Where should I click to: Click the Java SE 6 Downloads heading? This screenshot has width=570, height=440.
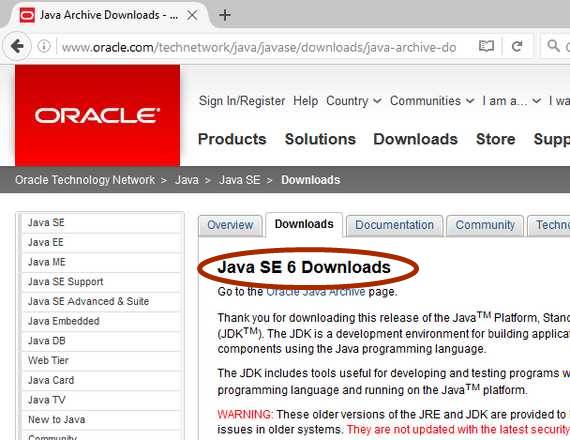[x=304, y=267]
